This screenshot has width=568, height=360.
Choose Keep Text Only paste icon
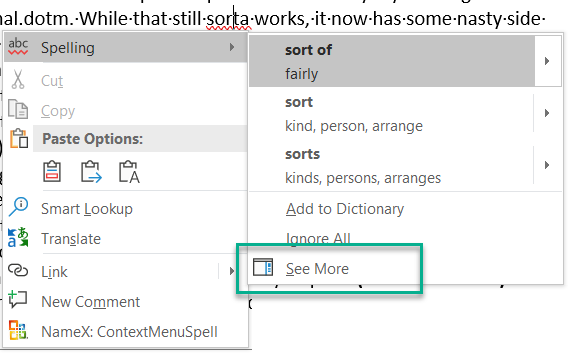[129, 171]
